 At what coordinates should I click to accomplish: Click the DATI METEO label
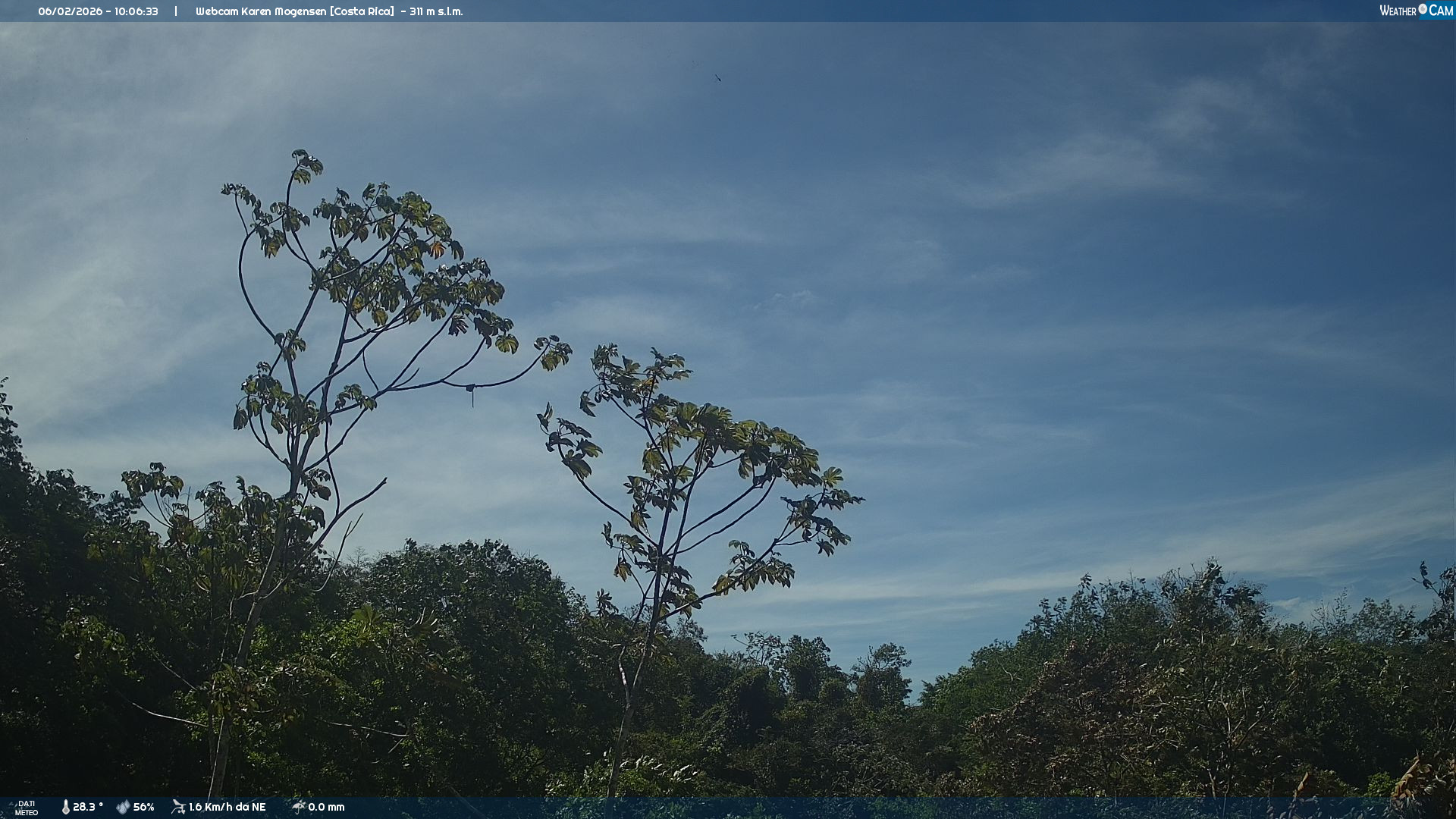click(x=26, y=808)
